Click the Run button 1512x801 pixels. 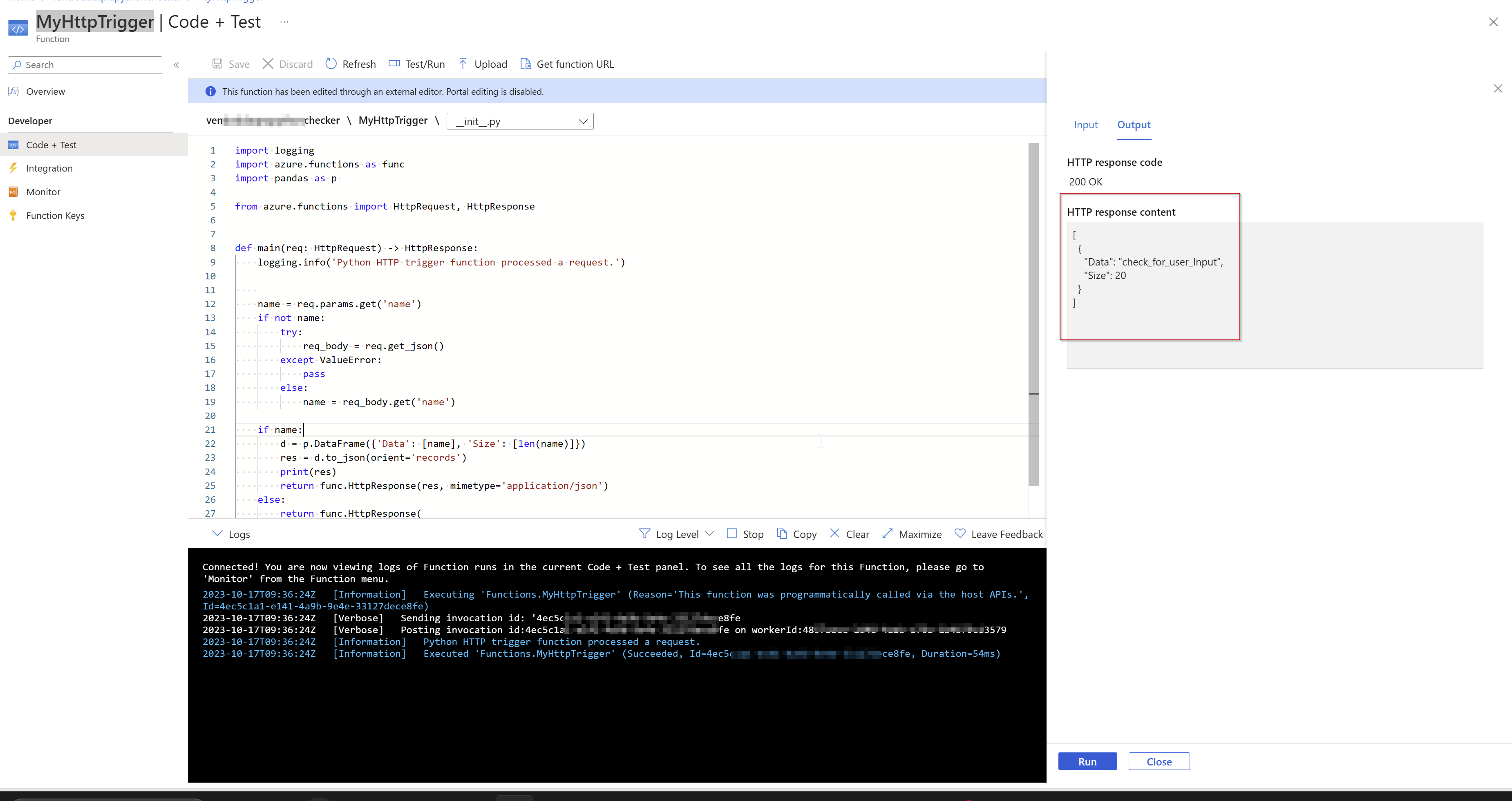coord(1087,761)
